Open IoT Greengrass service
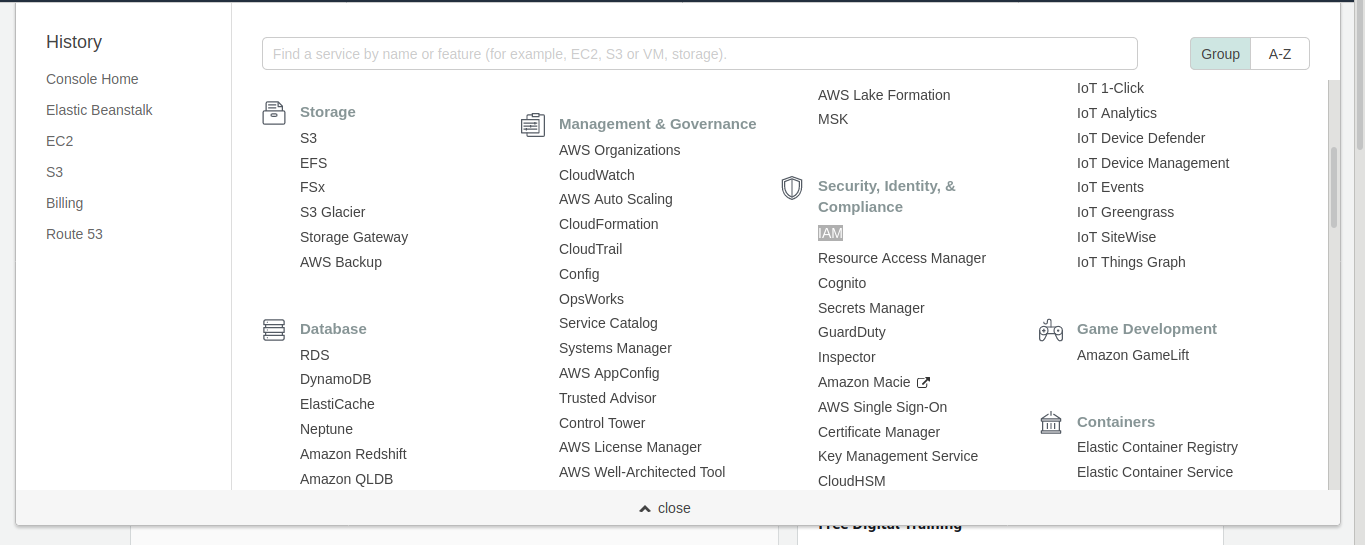Image resolution: width=1365 pixels, height=545 pixels. click(1125, 212)
